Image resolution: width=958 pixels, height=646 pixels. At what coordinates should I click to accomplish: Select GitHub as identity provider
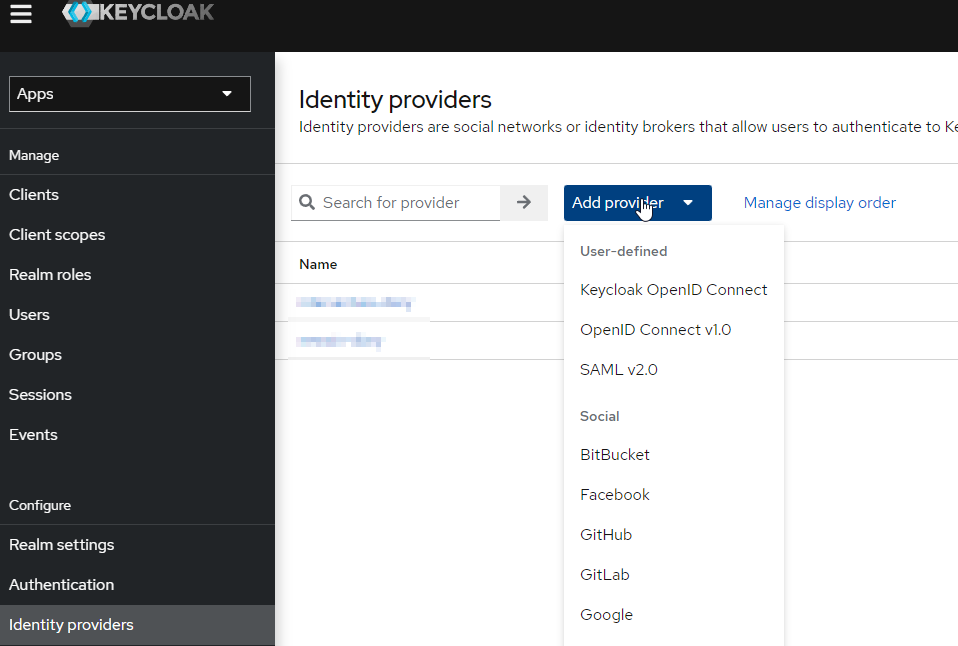(605, 534)
